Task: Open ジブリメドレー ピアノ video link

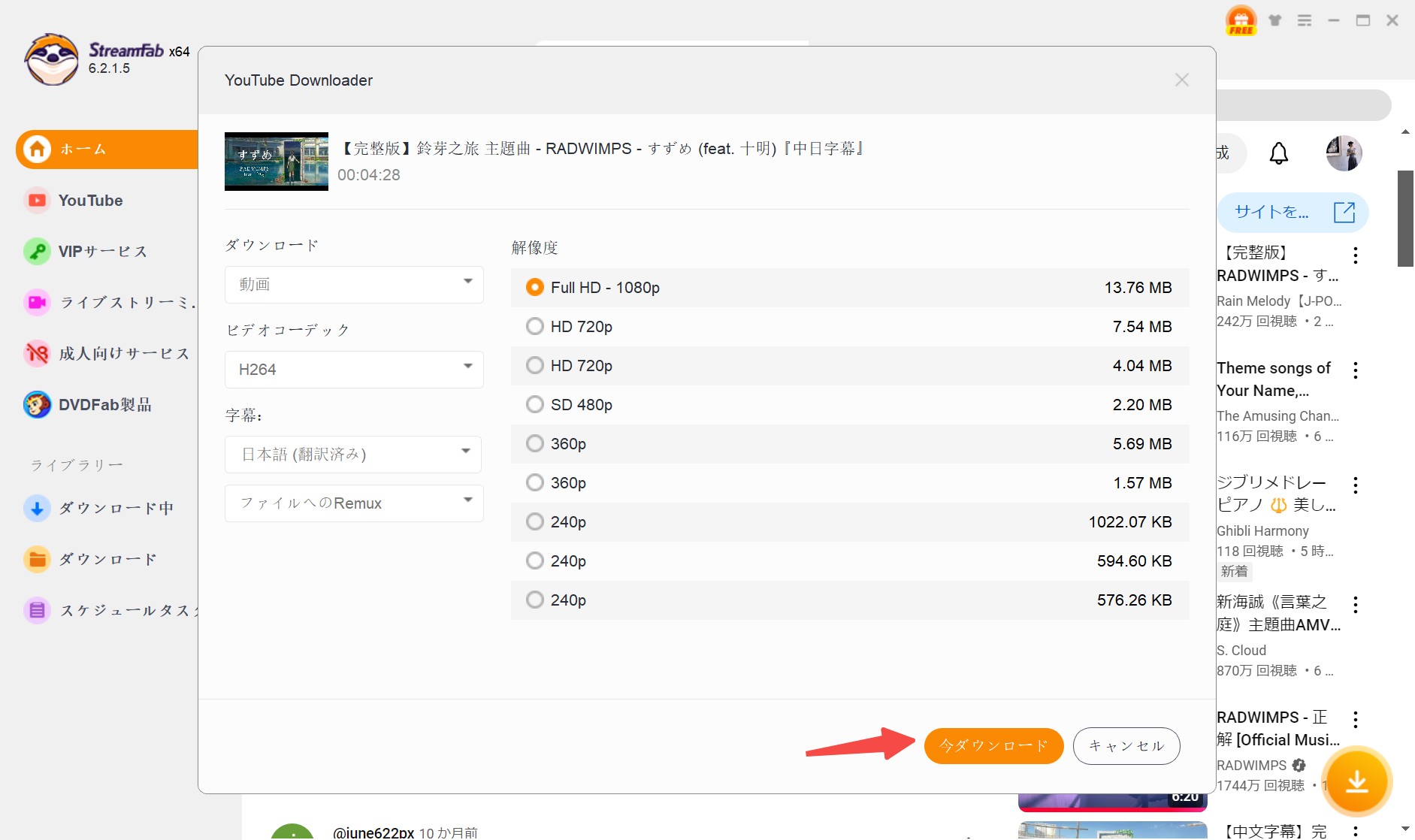Action: click(x=1276, y=494)
